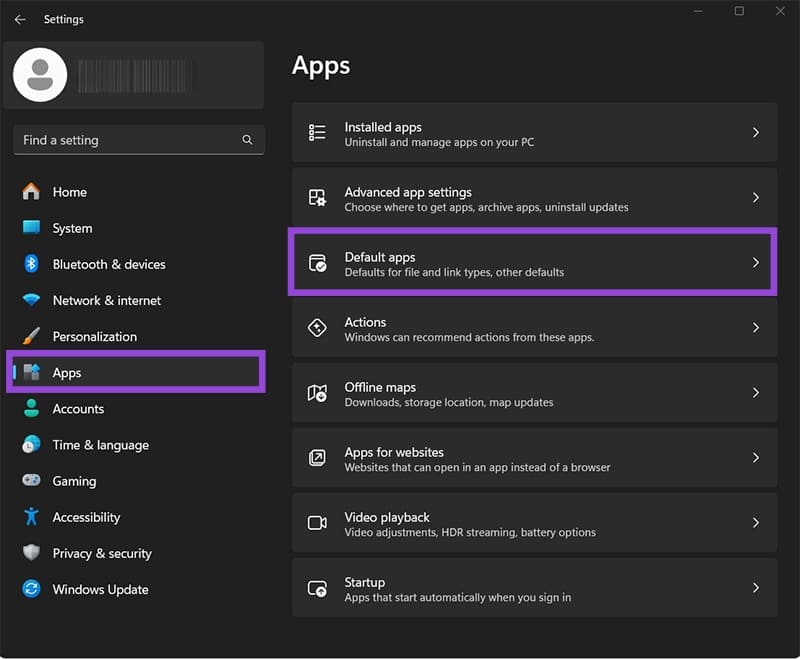Image resolution: width=800 pixels, height=659 pixels.
Task: Select Personalization label
Action: [x=95, y=337]
